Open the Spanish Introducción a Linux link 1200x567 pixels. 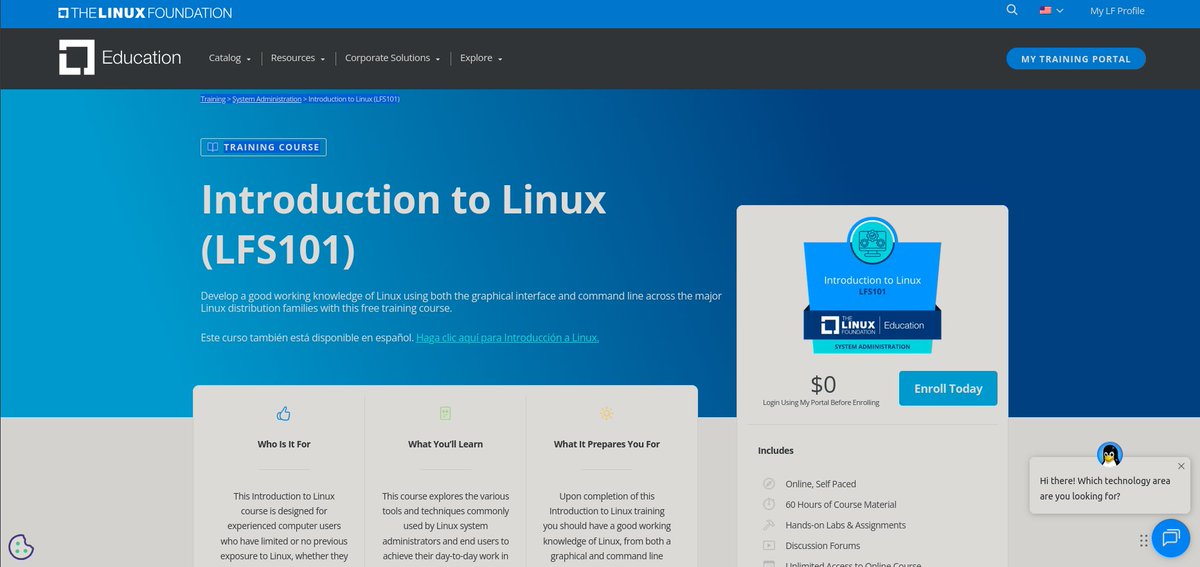(x=508, y=338)
